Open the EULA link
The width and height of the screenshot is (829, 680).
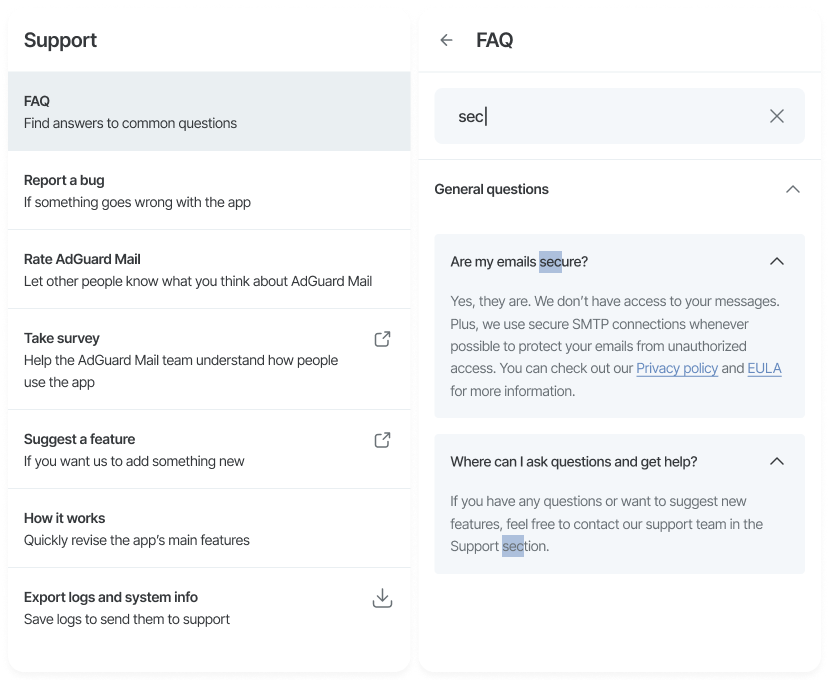click(764, 368)
